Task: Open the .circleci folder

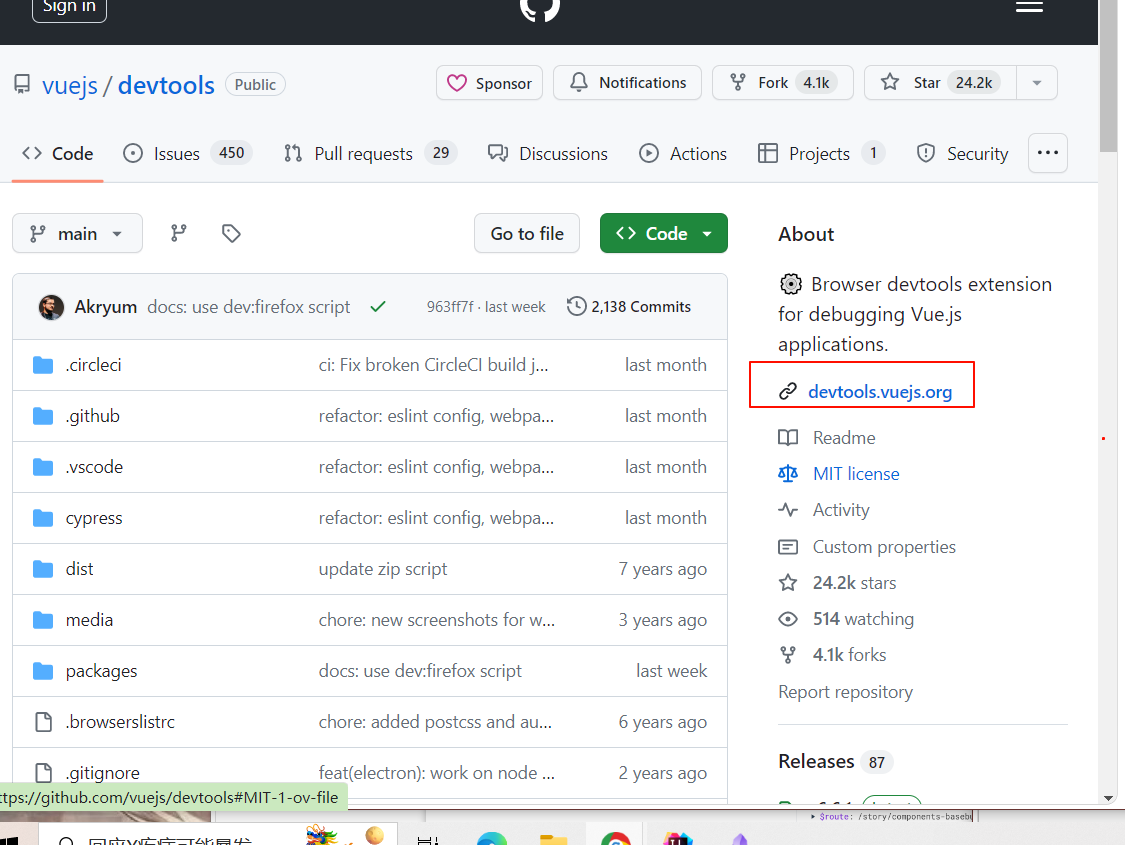Action: 93,365
